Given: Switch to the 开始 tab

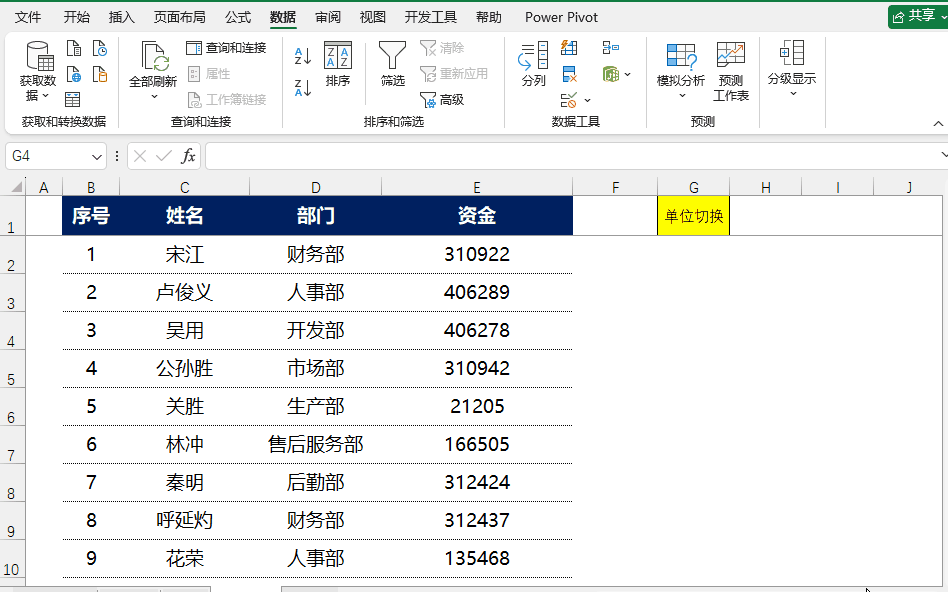Looking at the screenshot, I should click(x=77, y=17).
